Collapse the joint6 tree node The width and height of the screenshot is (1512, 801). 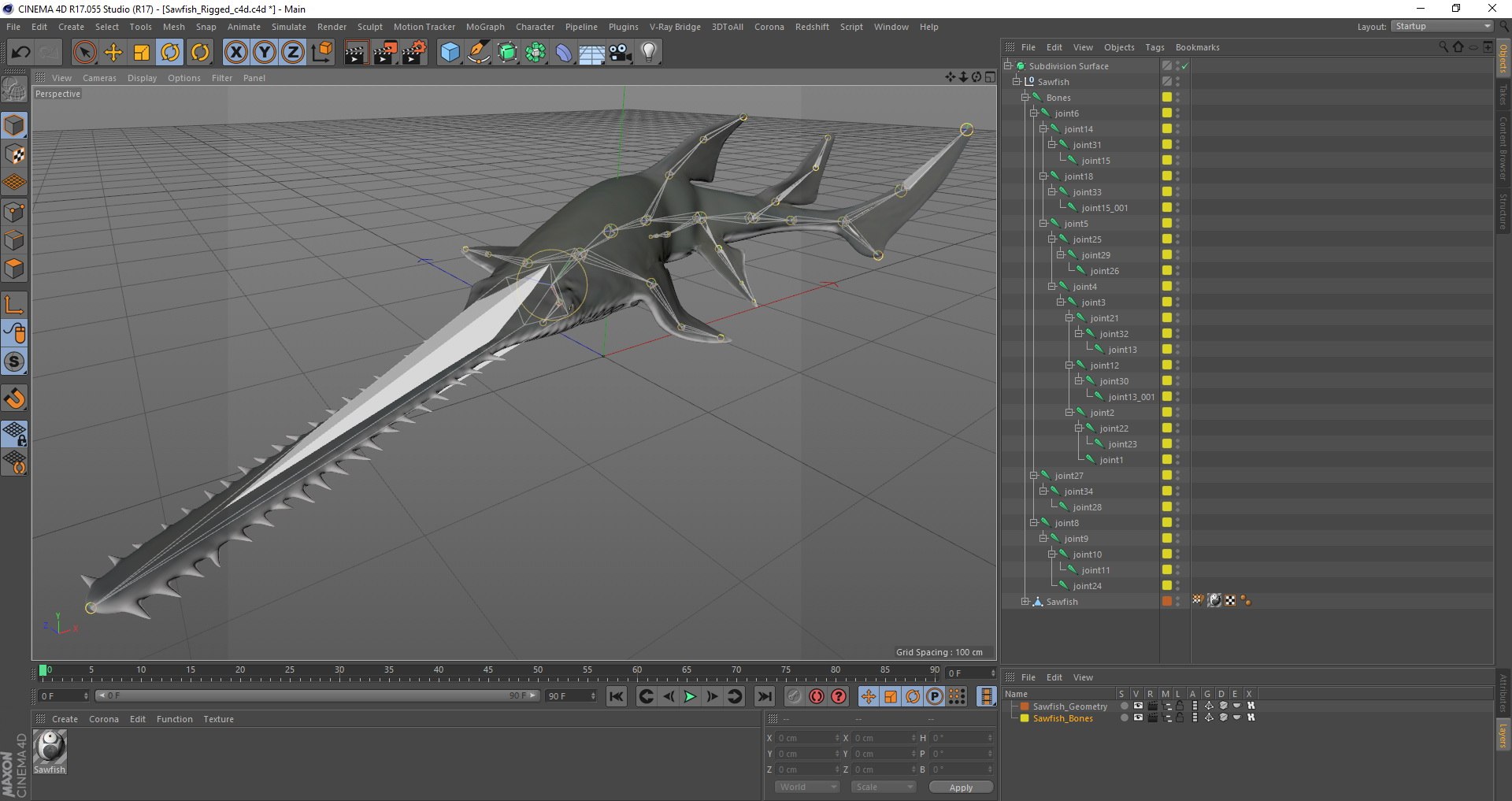pos(1034,113)
